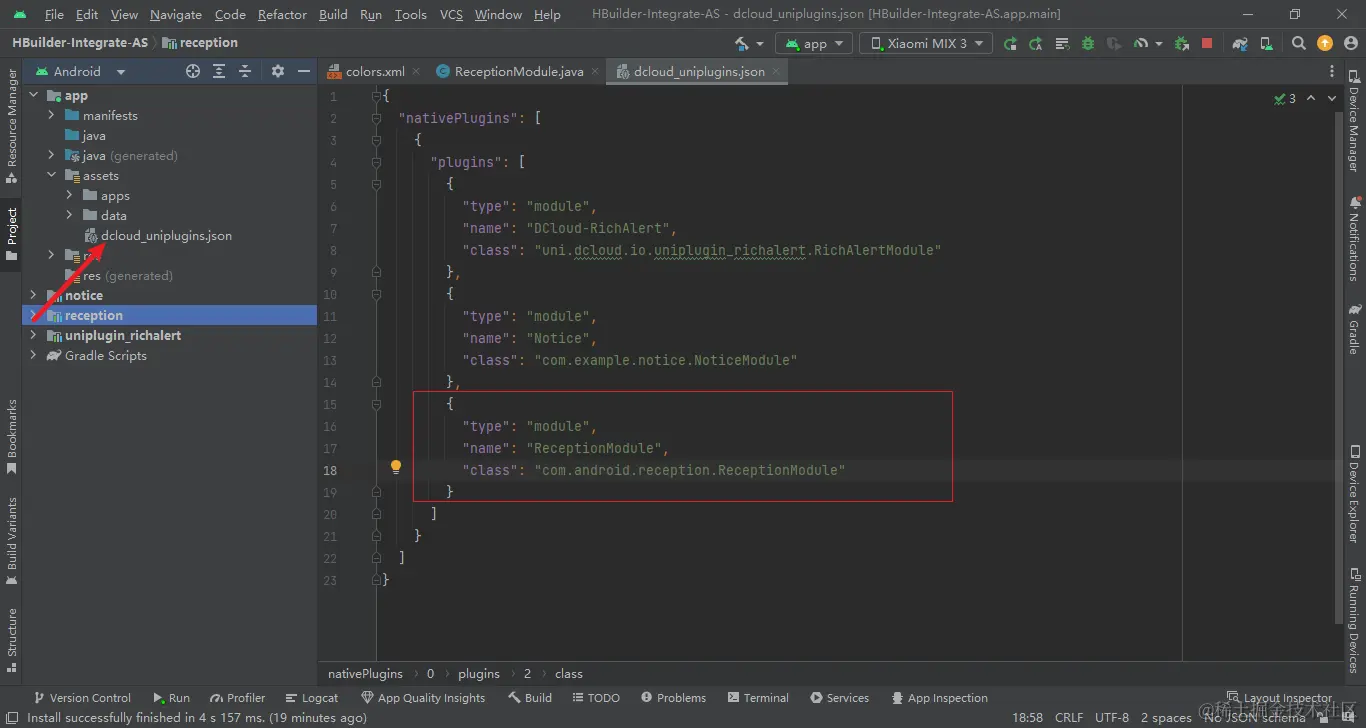Click the Search Everywhere magnifier icon

point(1299,43)
